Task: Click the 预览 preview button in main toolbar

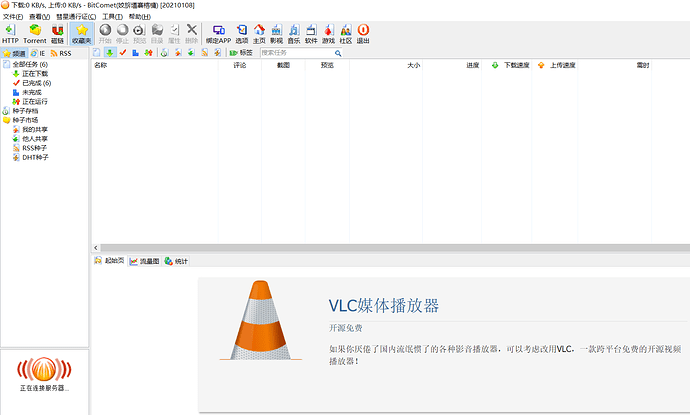Action: tap(139, 34)
